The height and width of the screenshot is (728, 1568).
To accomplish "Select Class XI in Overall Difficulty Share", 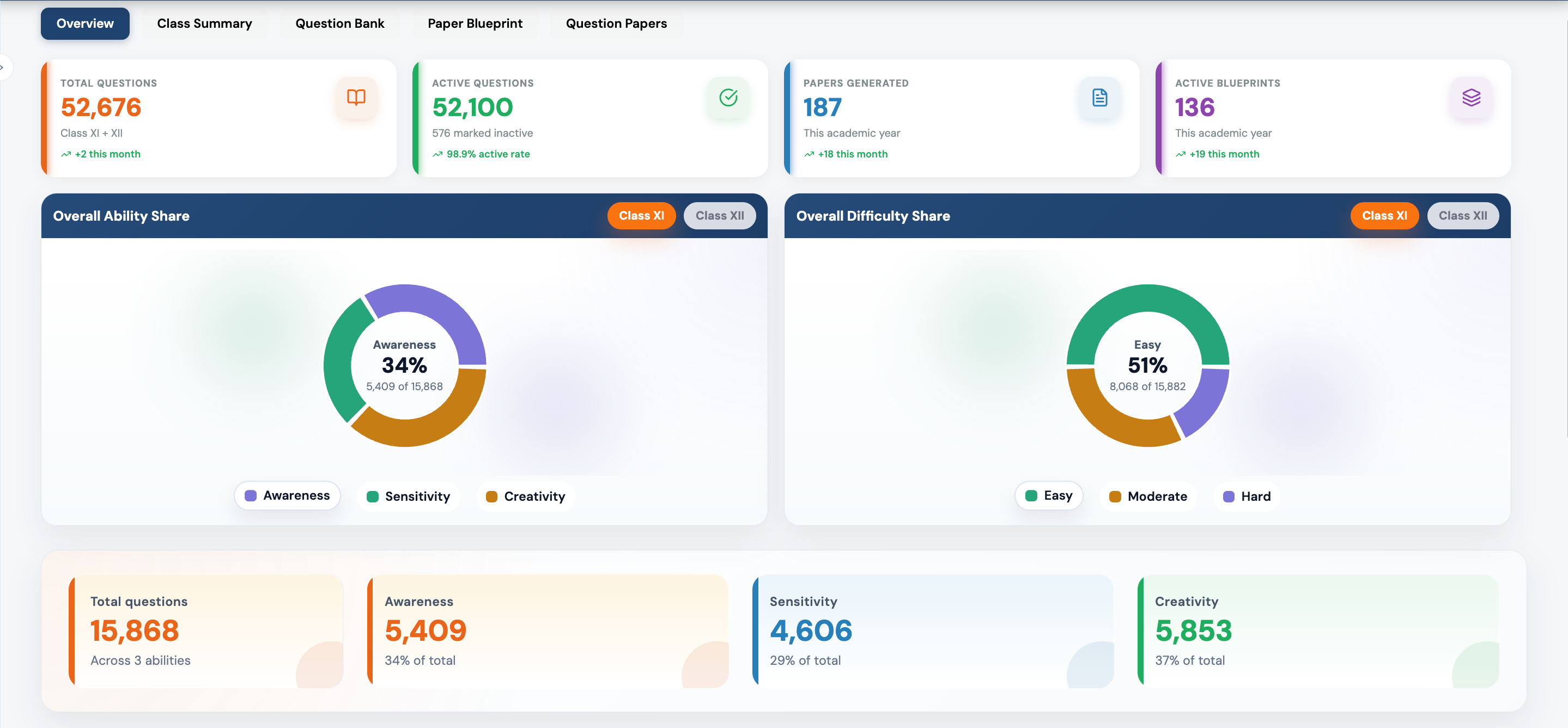I will (x=1384, y=216).
